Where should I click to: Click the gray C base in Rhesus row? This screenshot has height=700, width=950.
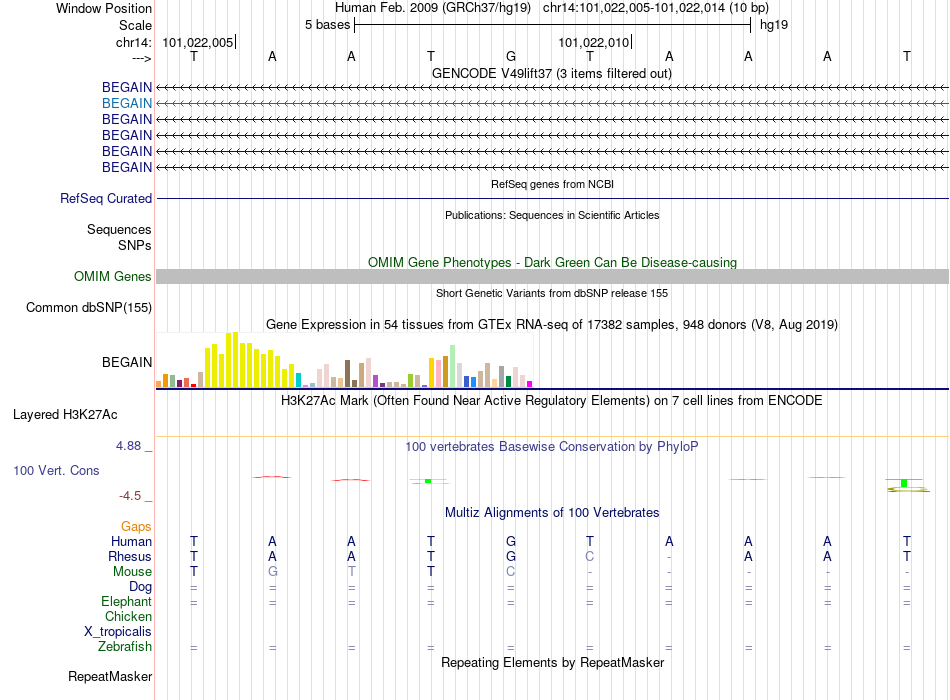click(x=590, y=556)
